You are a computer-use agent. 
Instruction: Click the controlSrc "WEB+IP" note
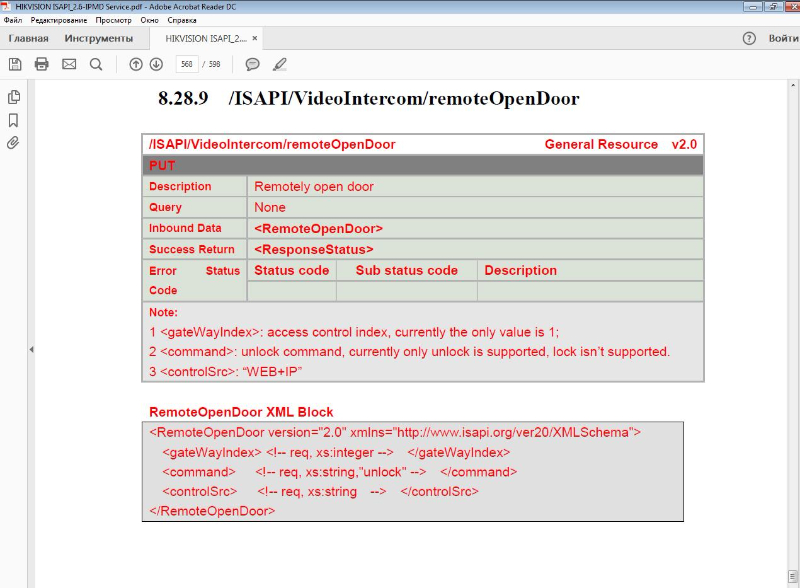pos(226,372)
